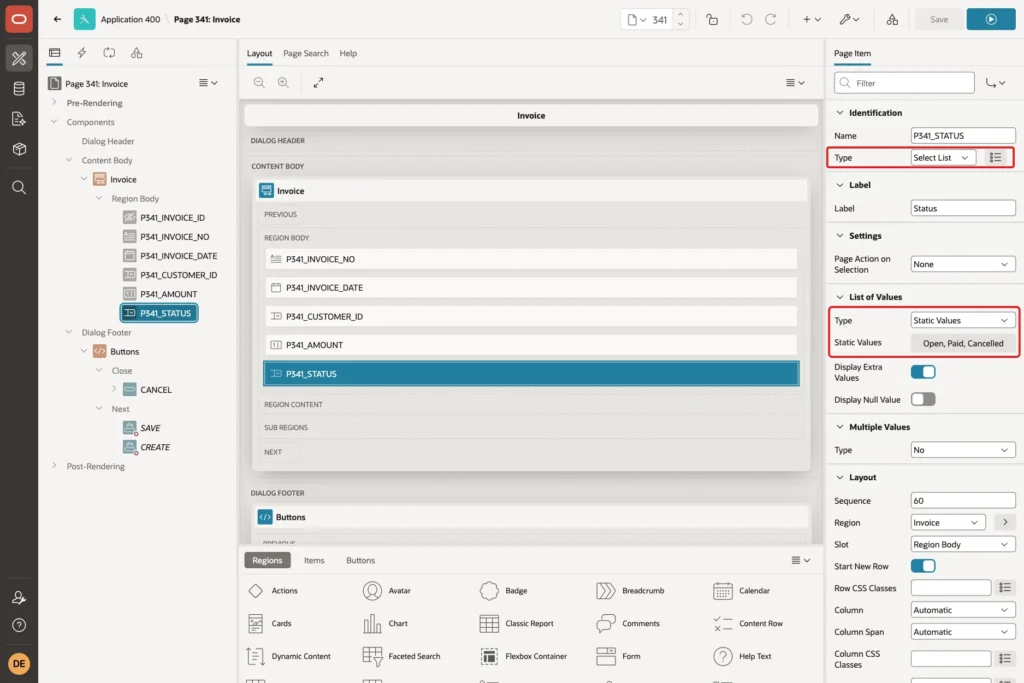Screen dimensions: 1024x683
Task: Open Row CSS Classes quick pick list
Action: pyautogui.click(x=1005, y=588)
